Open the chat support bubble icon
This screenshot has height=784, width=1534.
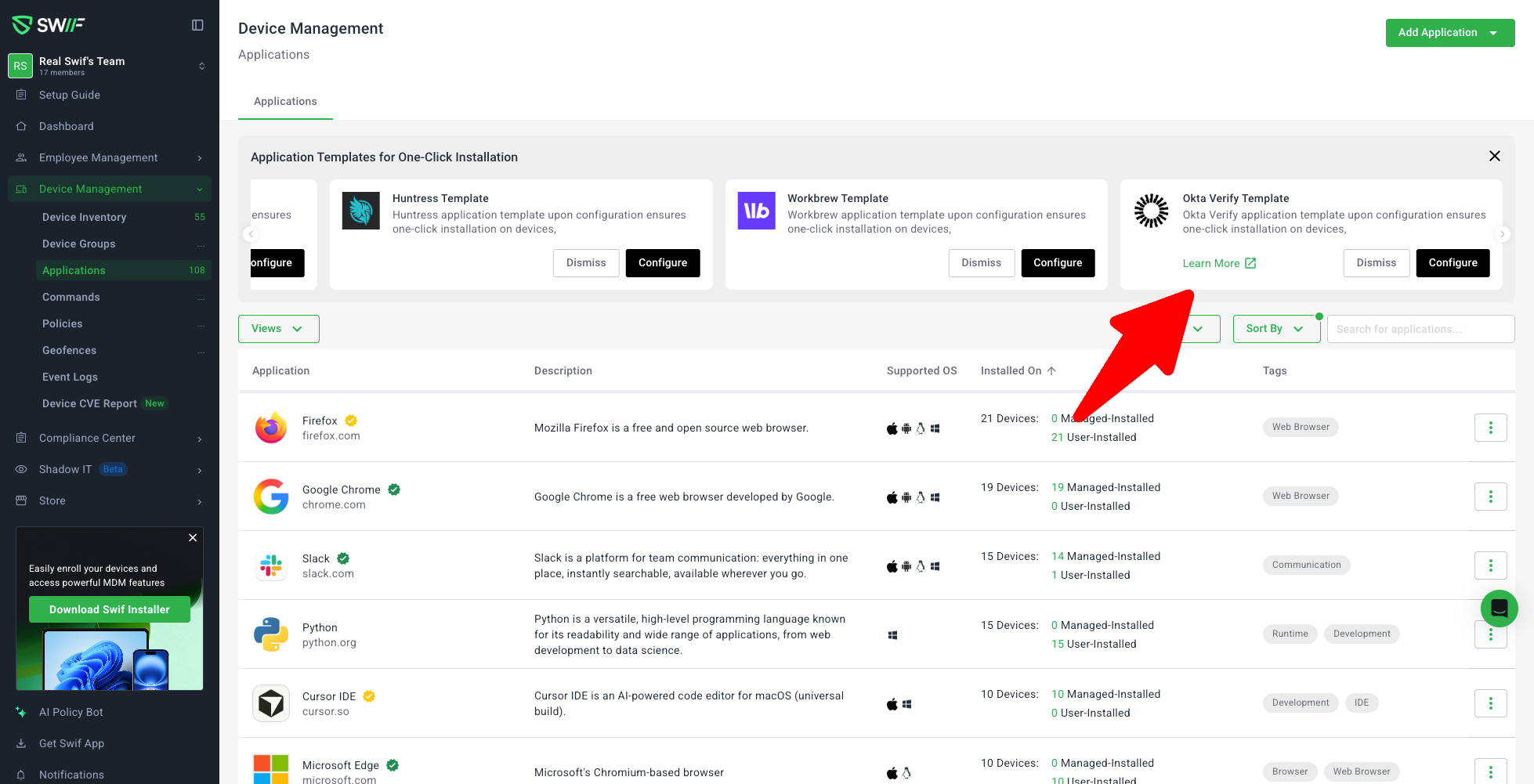[x=1499, y=608]
